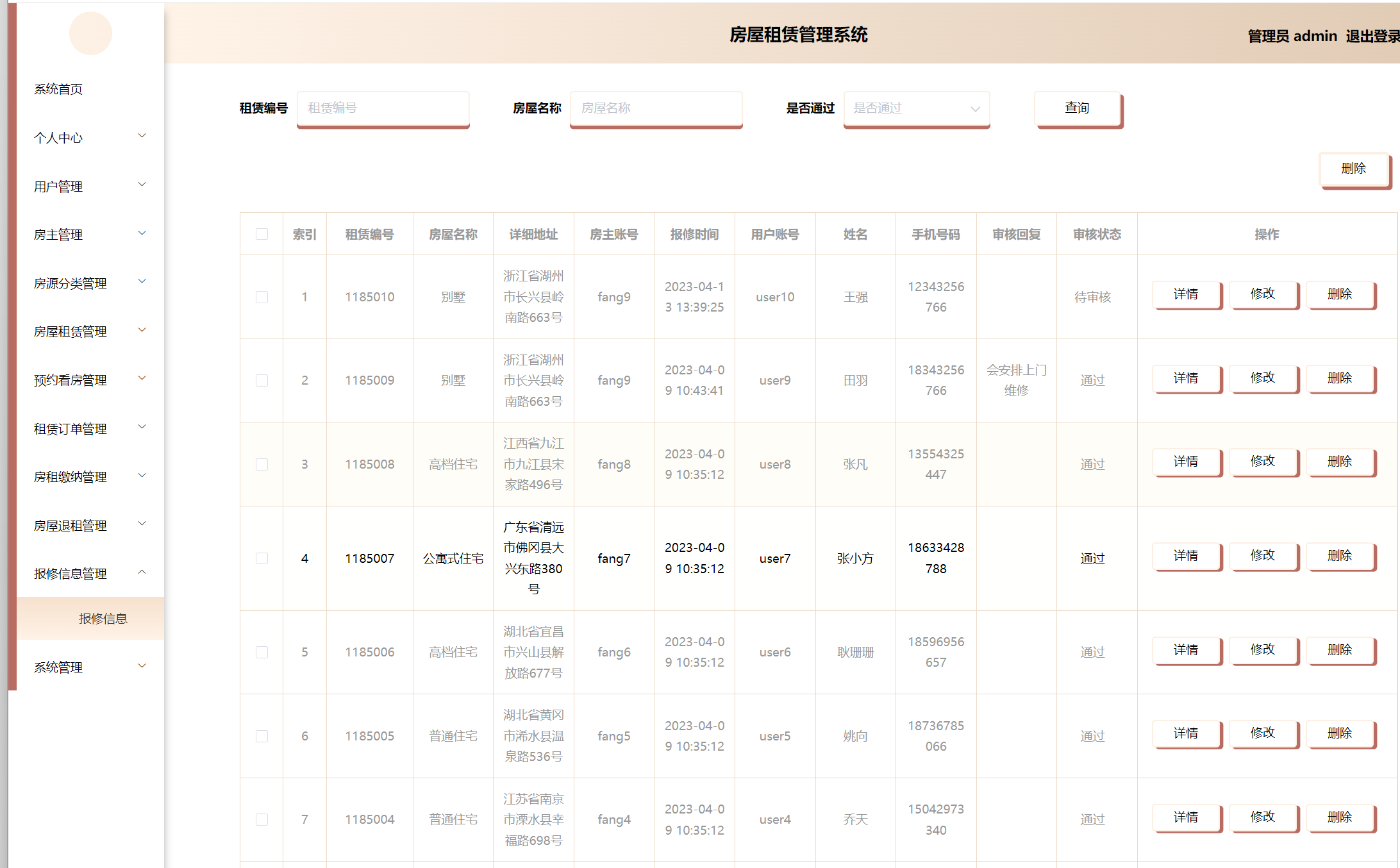Click the 查询 search button
1400x868 pixels.
(1077, 108)
